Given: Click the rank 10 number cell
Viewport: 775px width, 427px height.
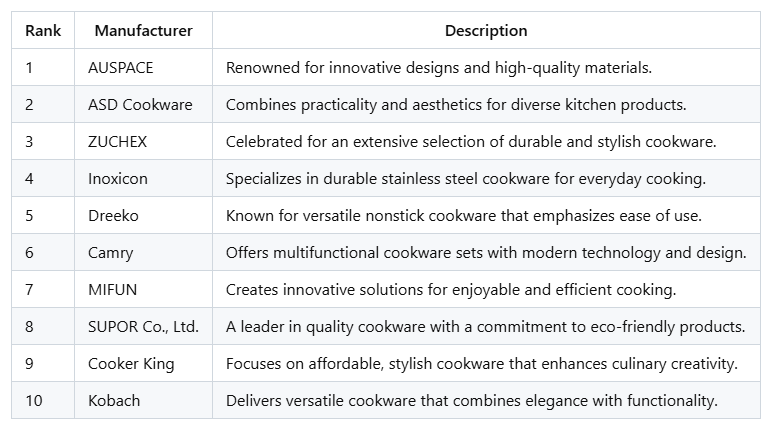Looking at the screenshot, I should (x=34, y=401).
